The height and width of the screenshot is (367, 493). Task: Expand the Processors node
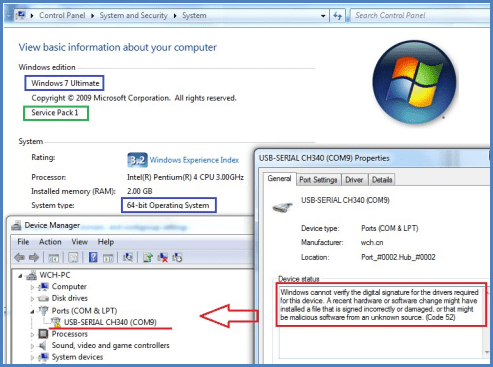33,334
